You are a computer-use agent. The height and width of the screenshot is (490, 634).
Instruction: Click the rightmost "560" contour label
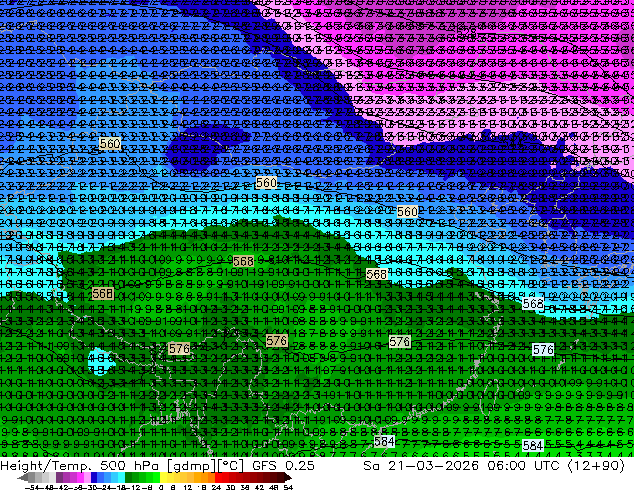(407, 211)
